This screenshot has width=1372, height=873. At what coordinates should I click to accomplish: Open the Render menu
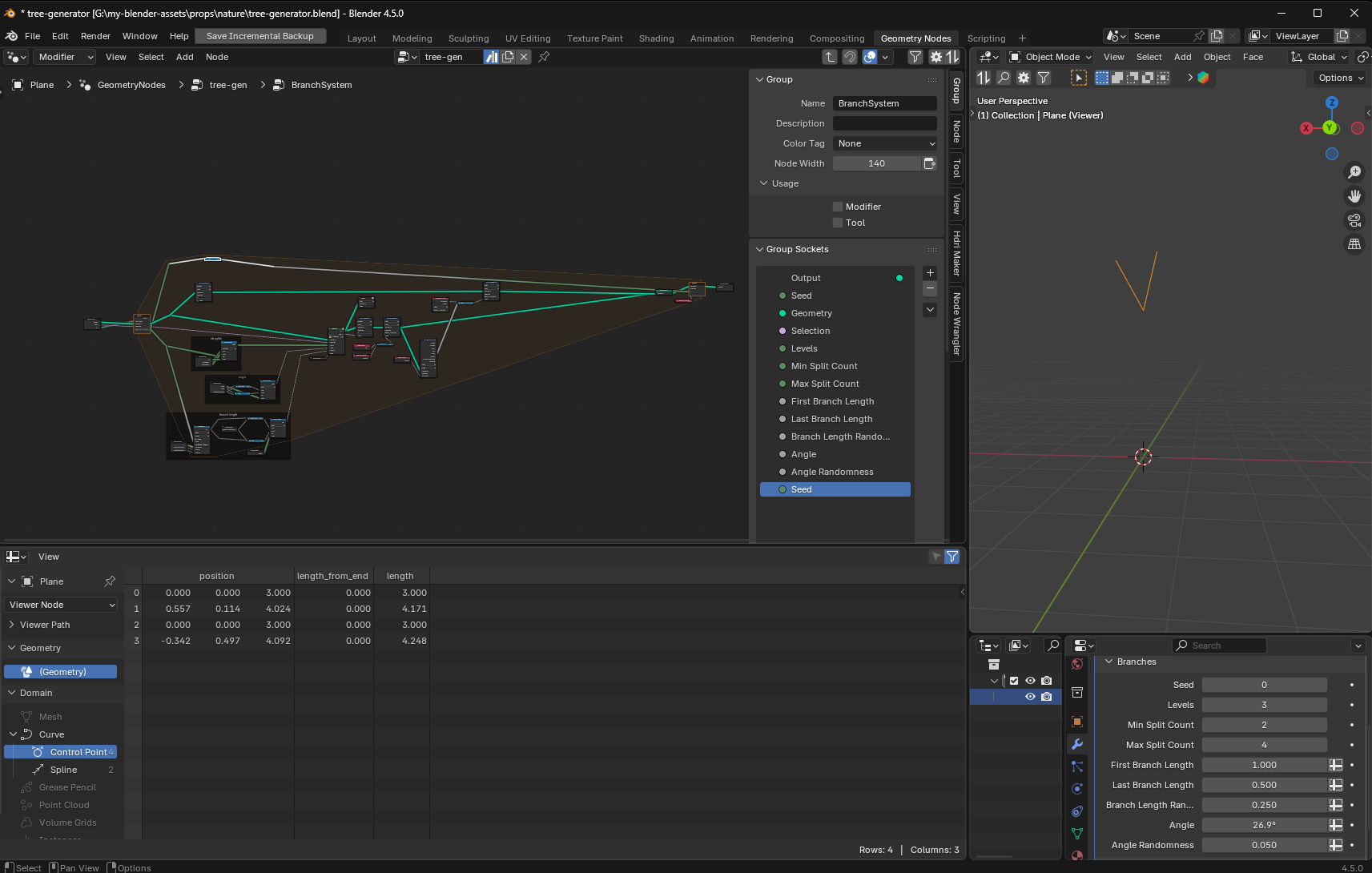[x=95, y=36]
